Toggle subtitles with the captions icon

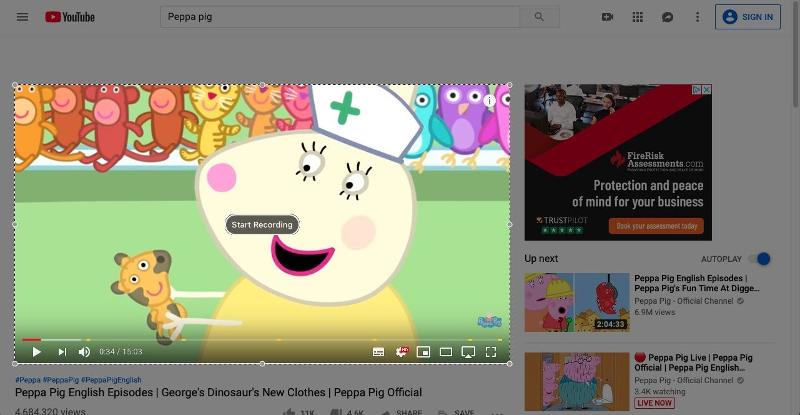click(x=378, y=352)
